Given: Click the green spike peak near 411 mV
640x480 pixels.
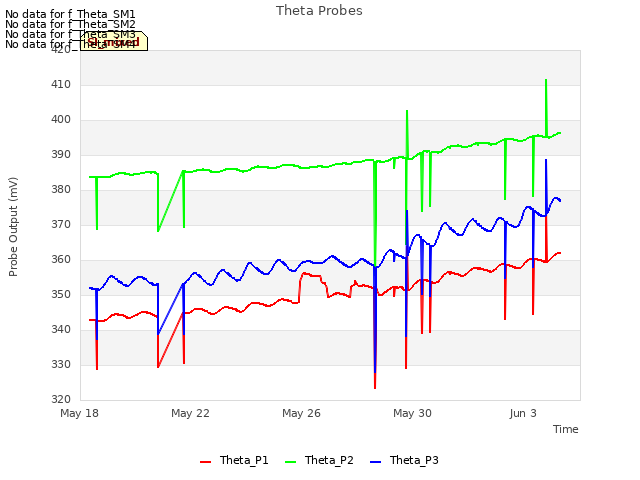Looking at the screenshot, I should point(546,80).
